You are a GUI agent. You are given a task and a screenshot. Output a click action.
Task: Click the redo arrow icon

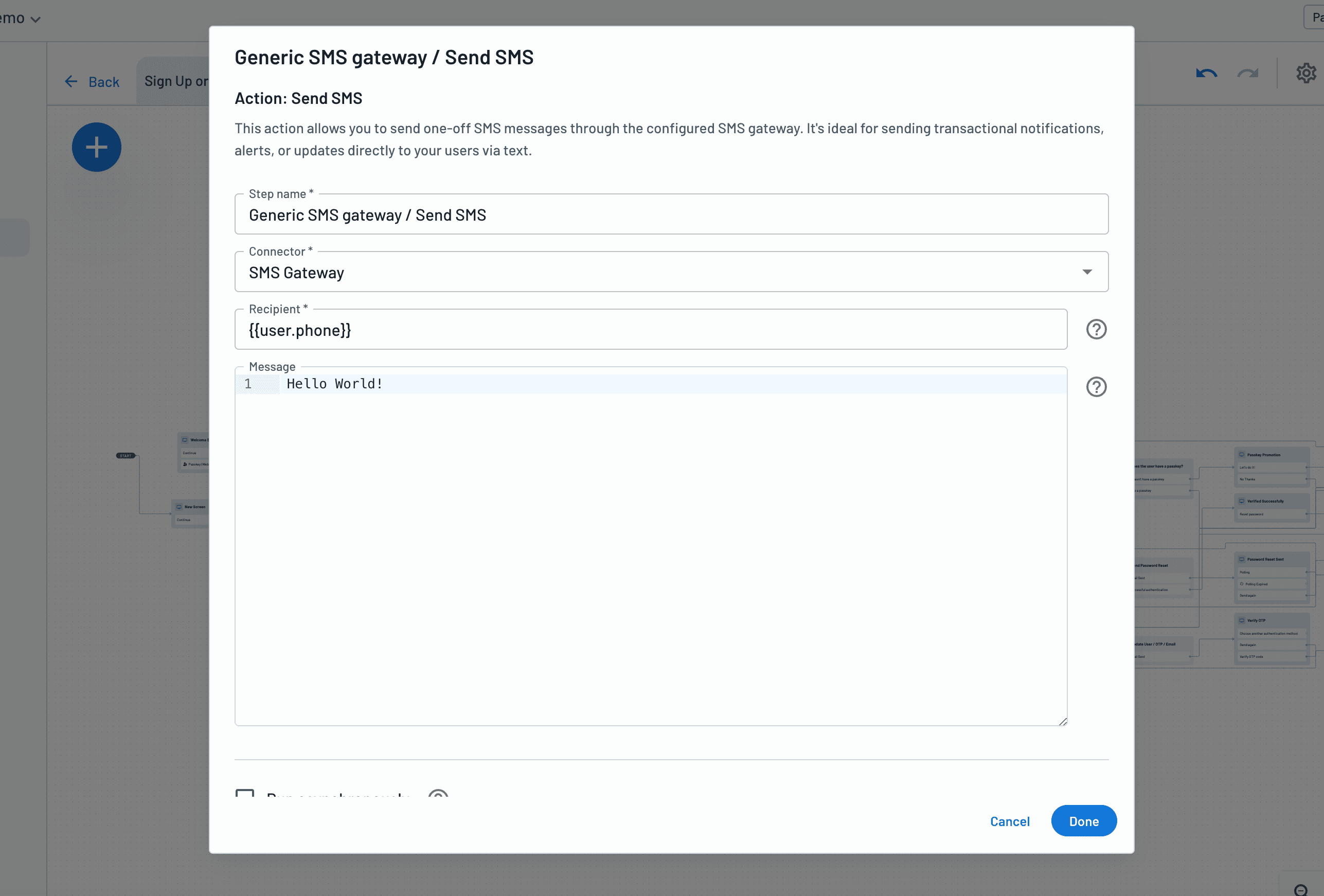pyautogui.click(x=1247, y=73)
